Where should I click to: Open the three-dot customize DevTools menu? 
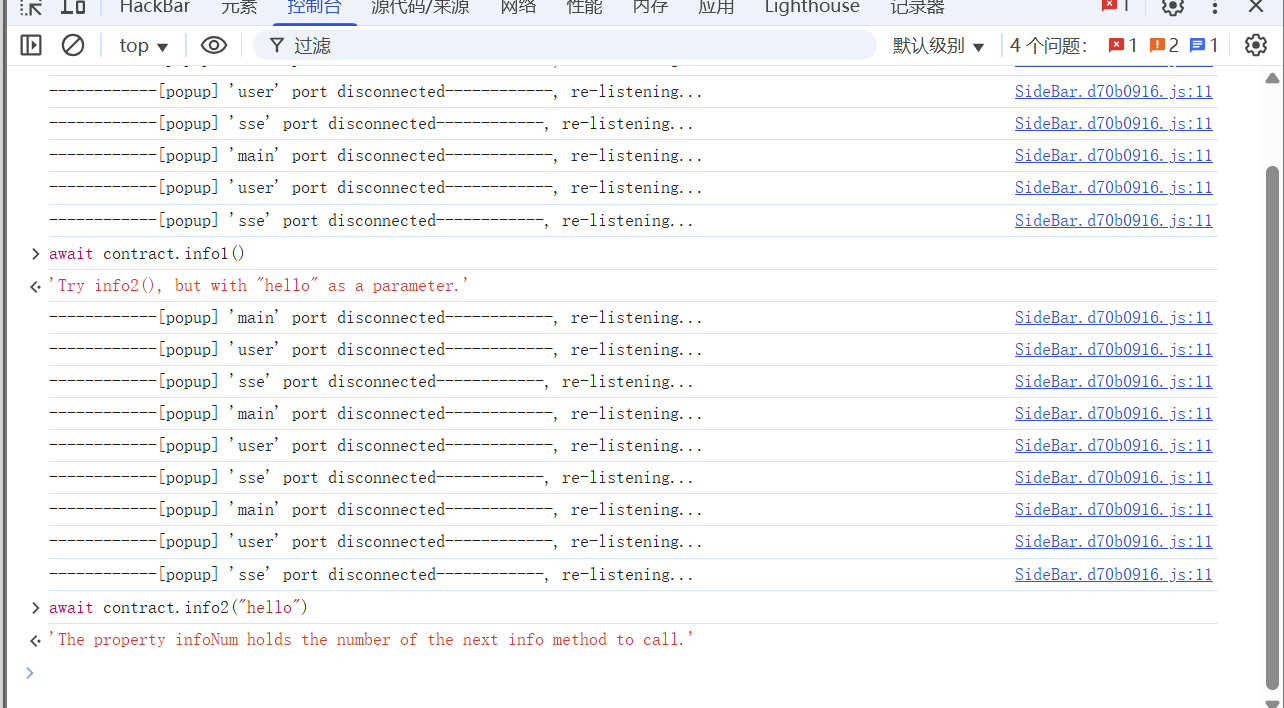coord(1215,7)
